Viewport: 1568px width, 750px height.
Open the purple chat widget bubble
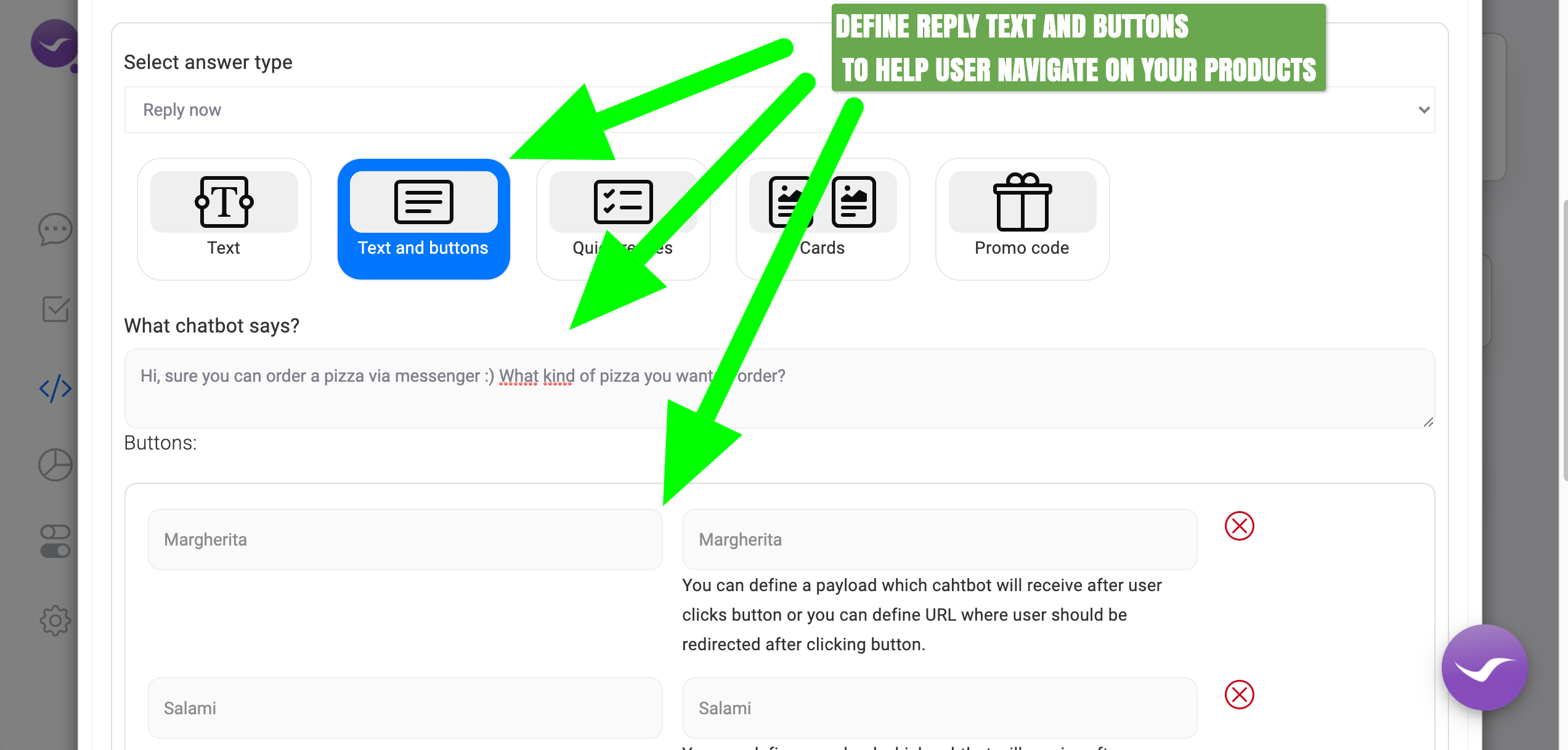(x=1485, y=667)
